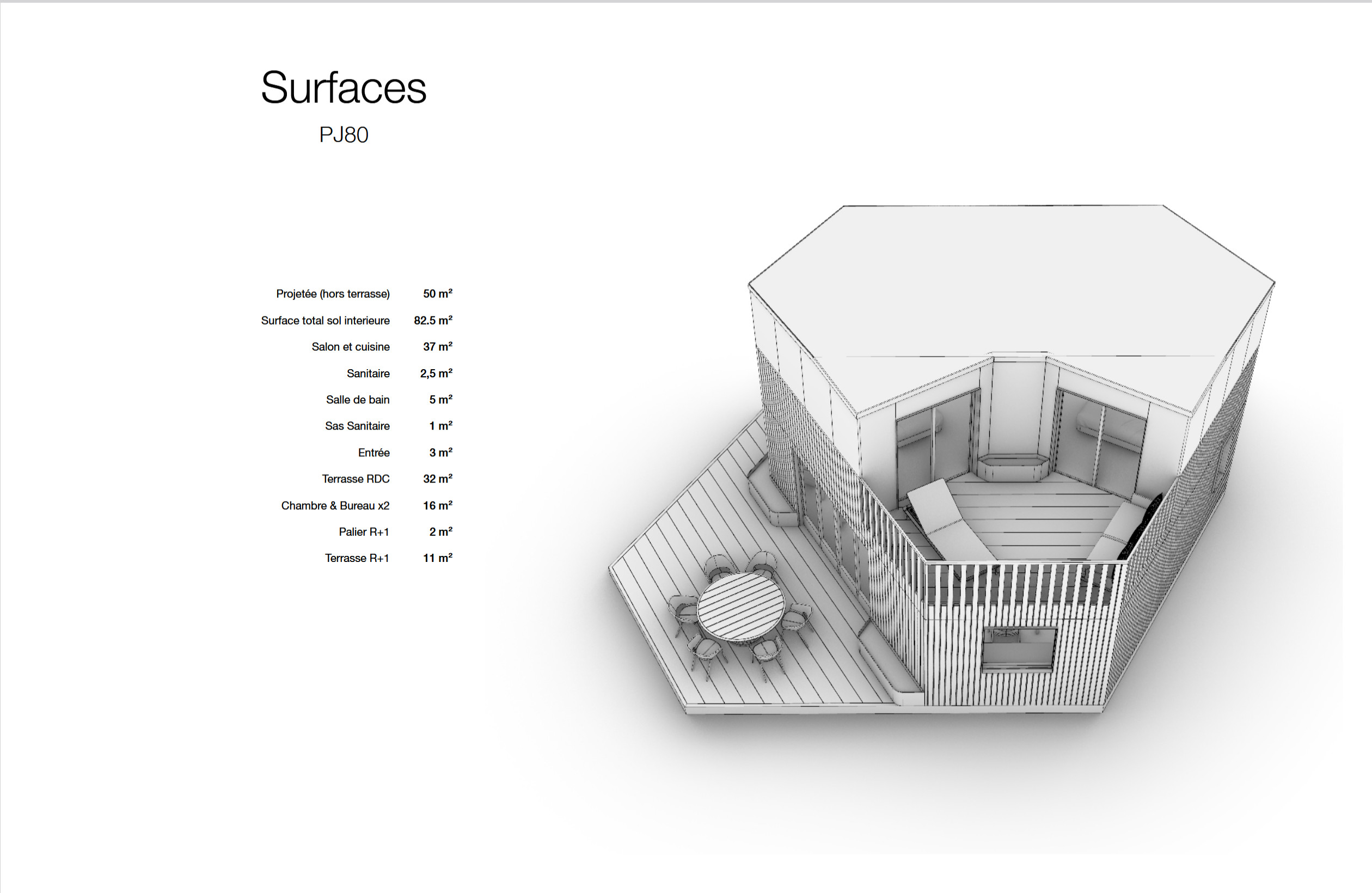1372x893 pixels.
Task: Click the 82.5 m² value
Action: point(433,320)
